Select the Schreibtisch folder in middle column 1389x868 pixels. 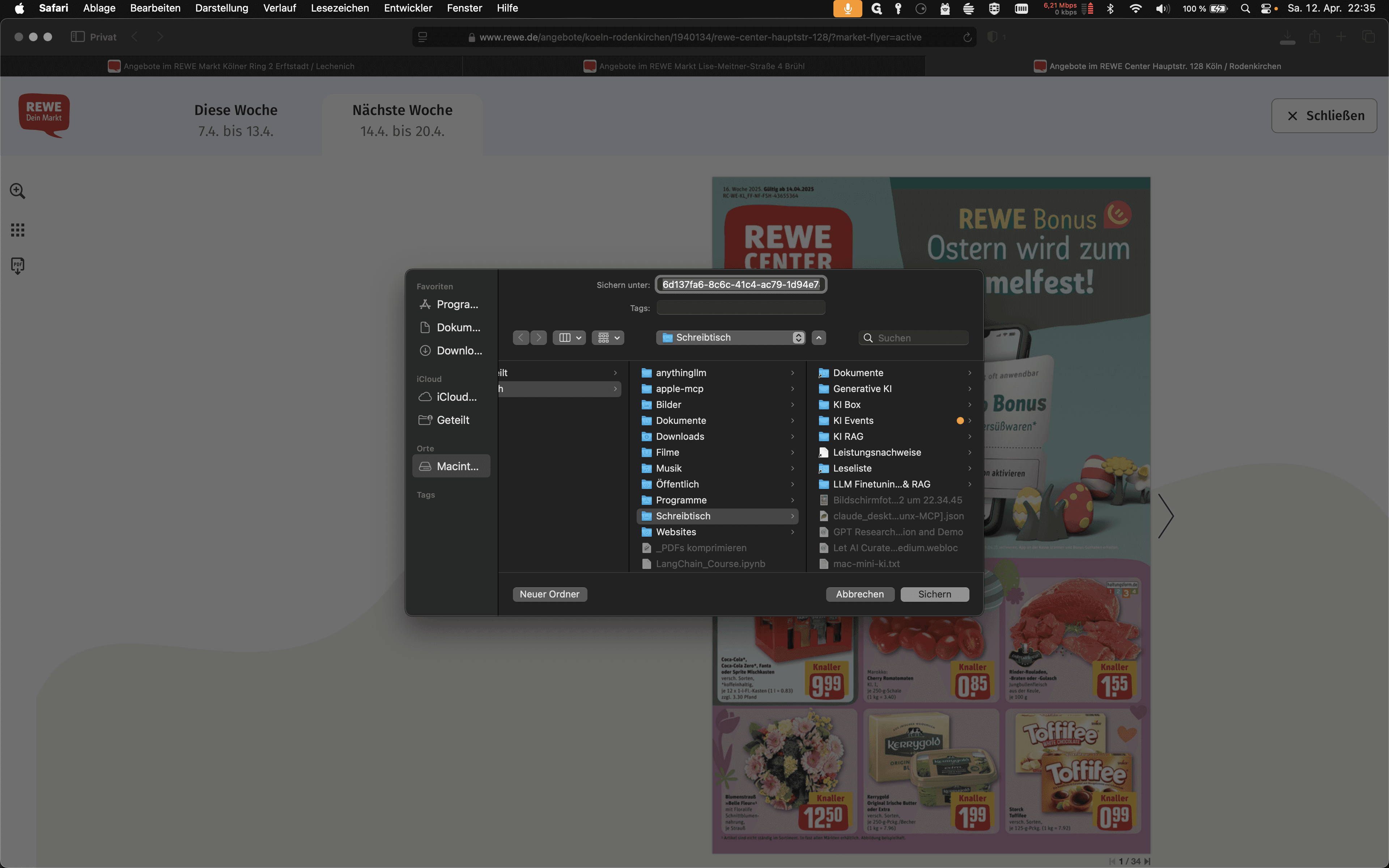click(x=717, y=516)
